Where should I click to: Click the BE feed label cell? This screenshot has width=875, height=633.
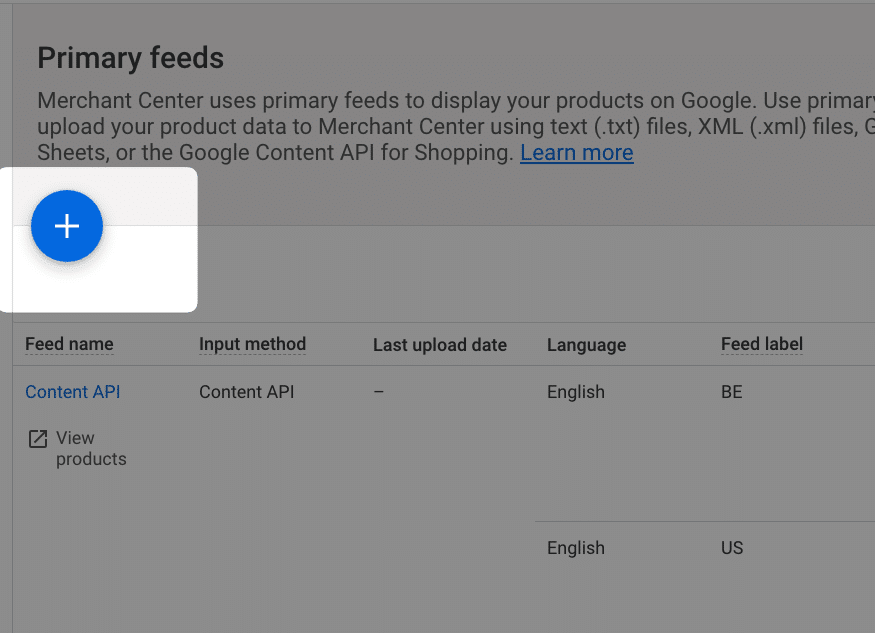(732, 392)
